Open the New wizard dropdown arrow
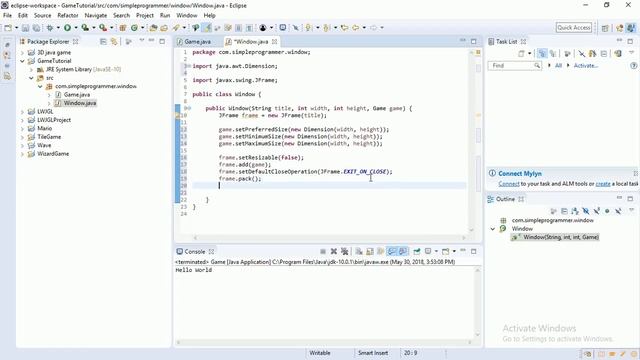This screenshot has width=640, height=360. tap(17, 28)
